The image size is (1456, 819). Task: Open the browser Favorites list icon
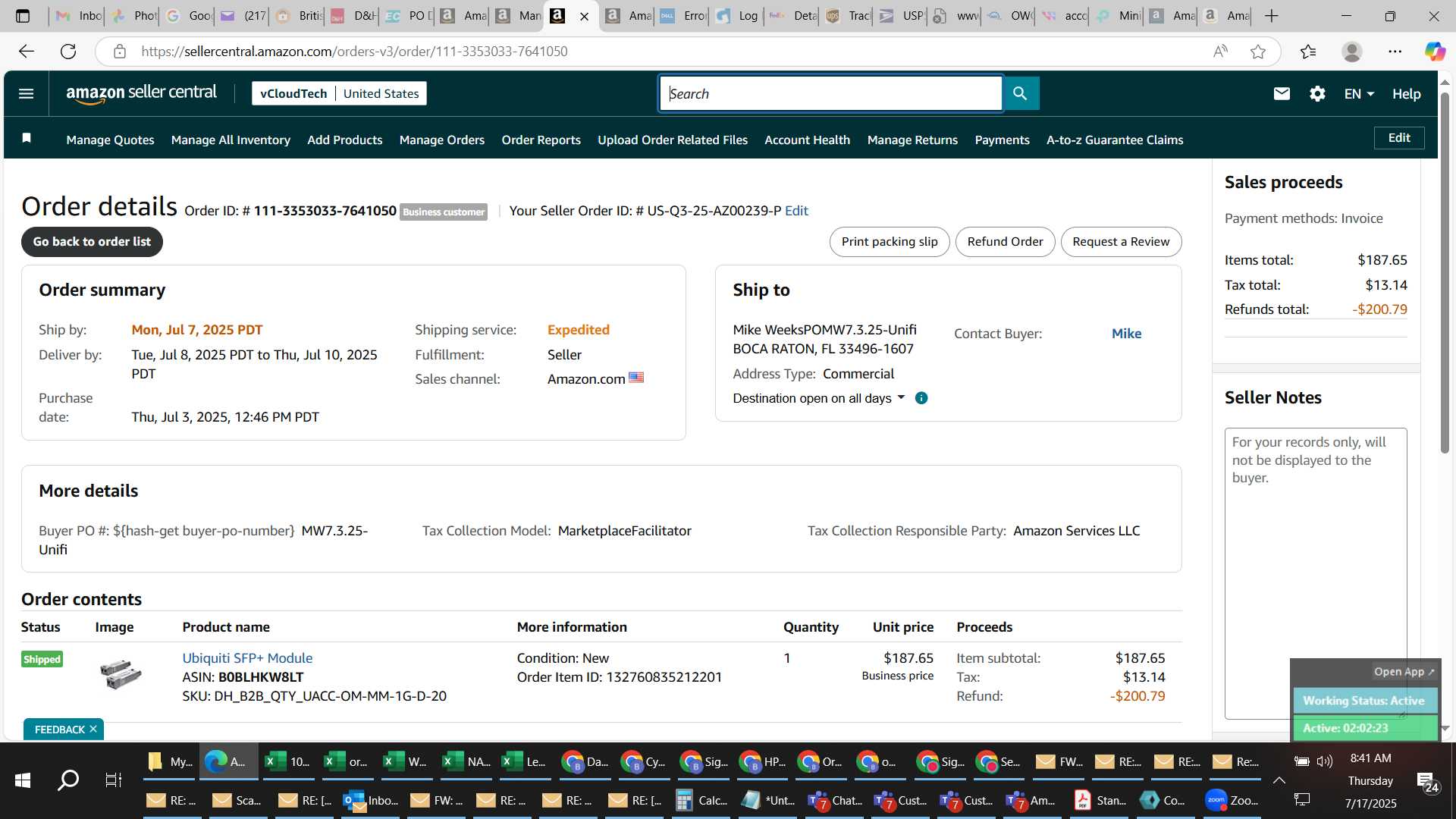pyautogui.click(x=1308, y=52)
